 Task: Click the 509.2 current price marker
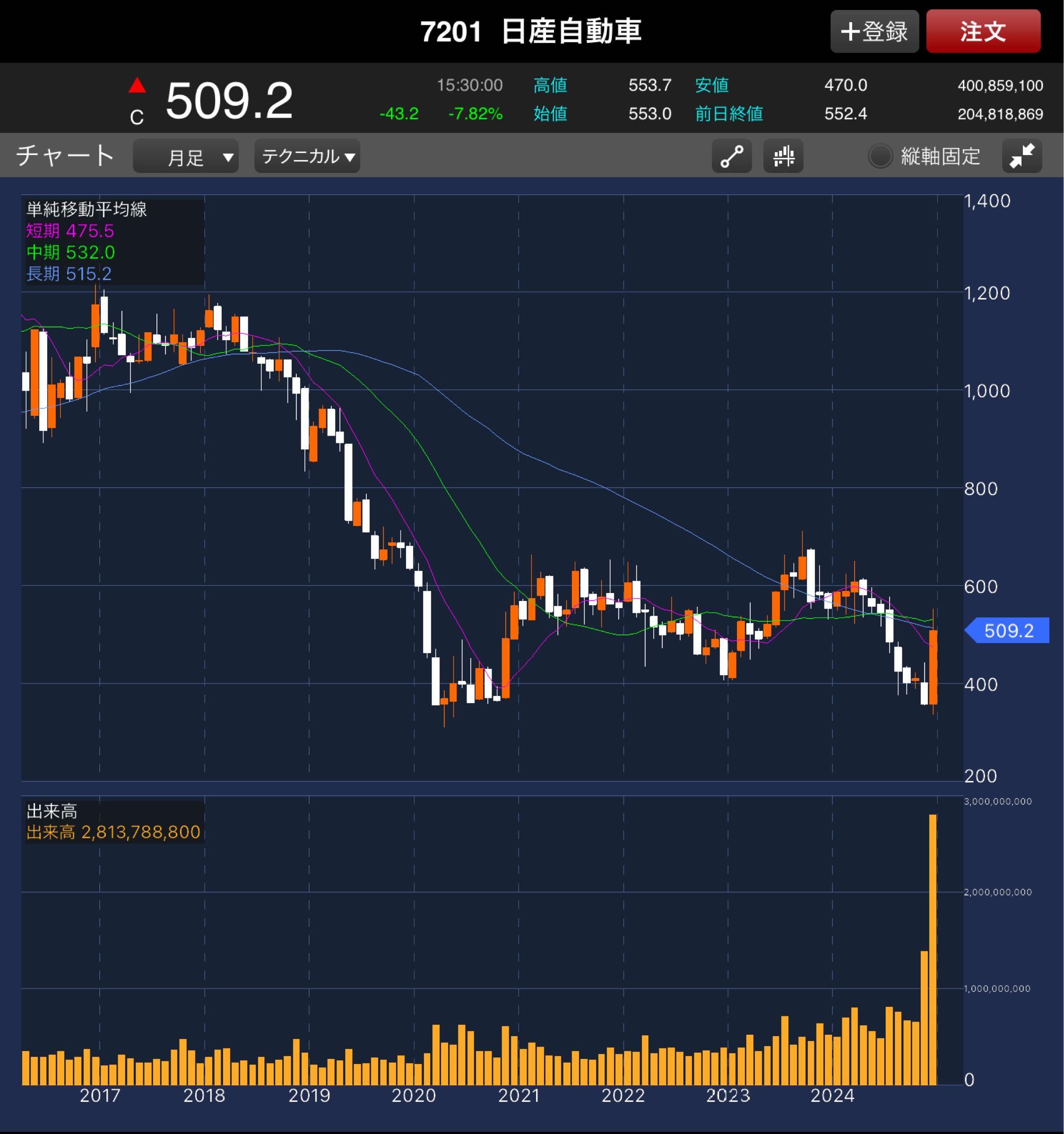(1008, 630)
